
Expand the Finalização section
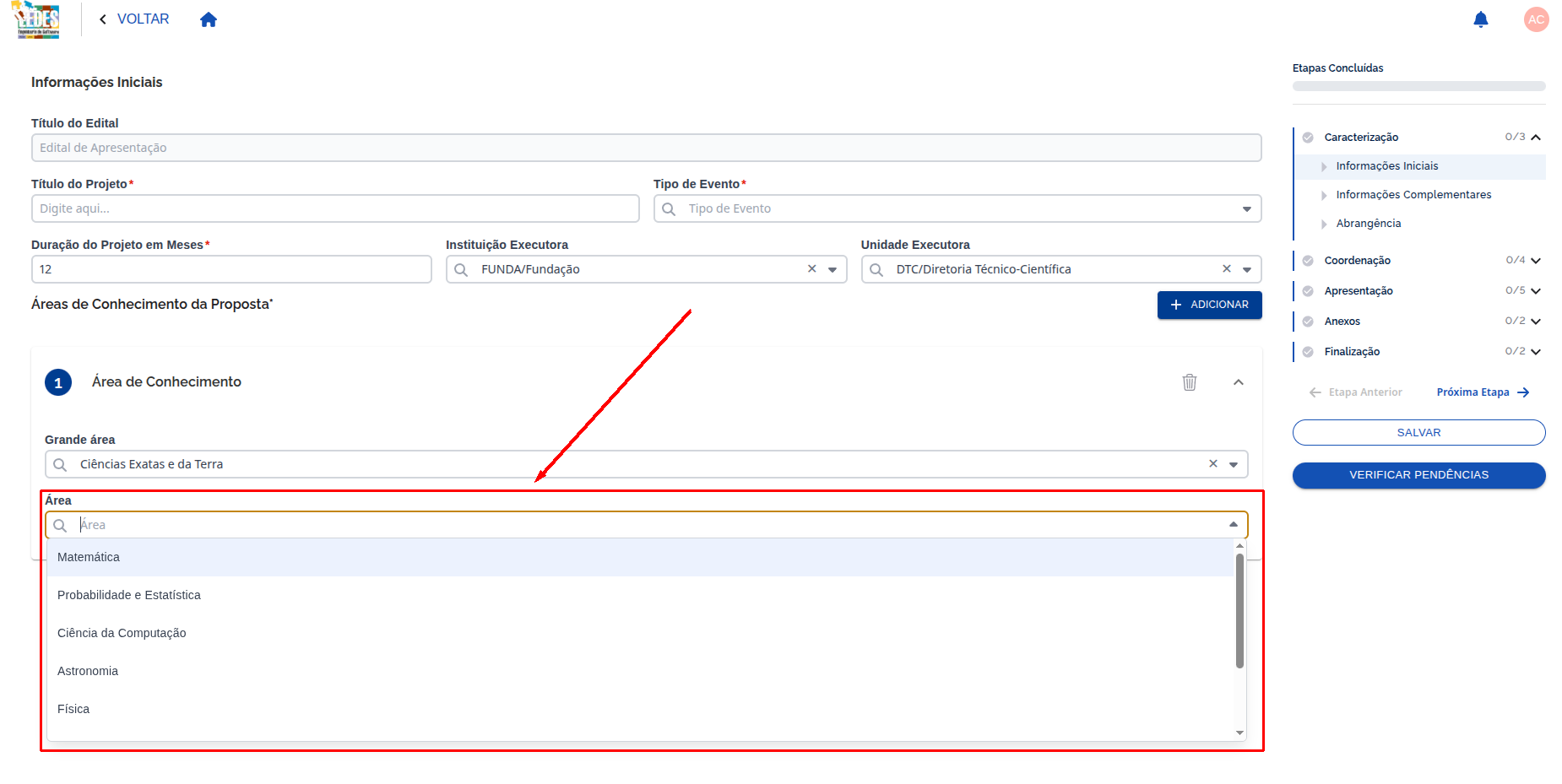click(1536, 352)
